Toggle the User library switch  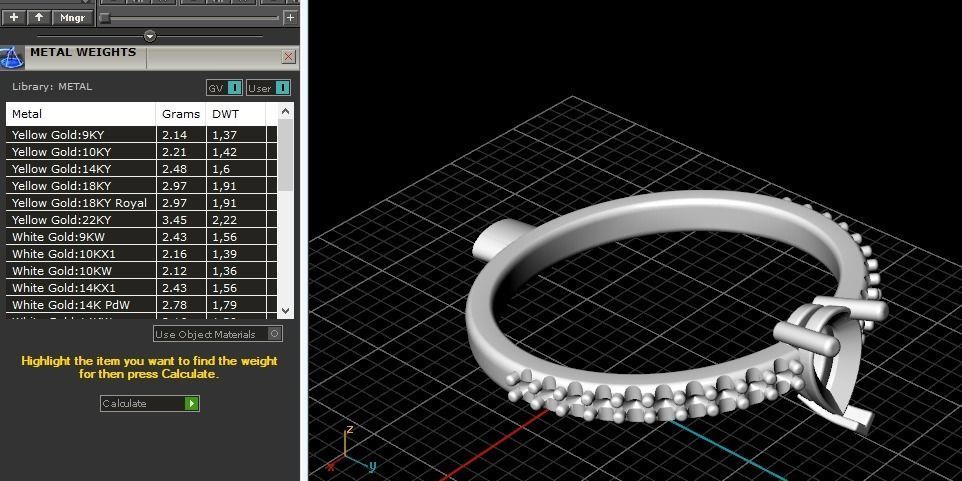[x=268, y=88]
